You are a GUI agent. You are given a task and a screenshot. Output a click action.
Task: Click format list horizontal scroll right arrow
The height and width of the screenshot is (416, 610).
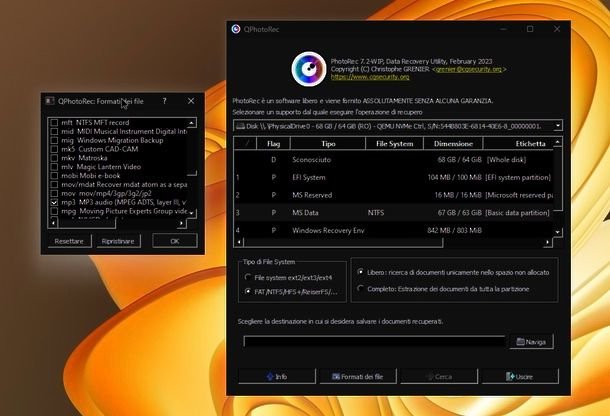click(x=181, y=223)
